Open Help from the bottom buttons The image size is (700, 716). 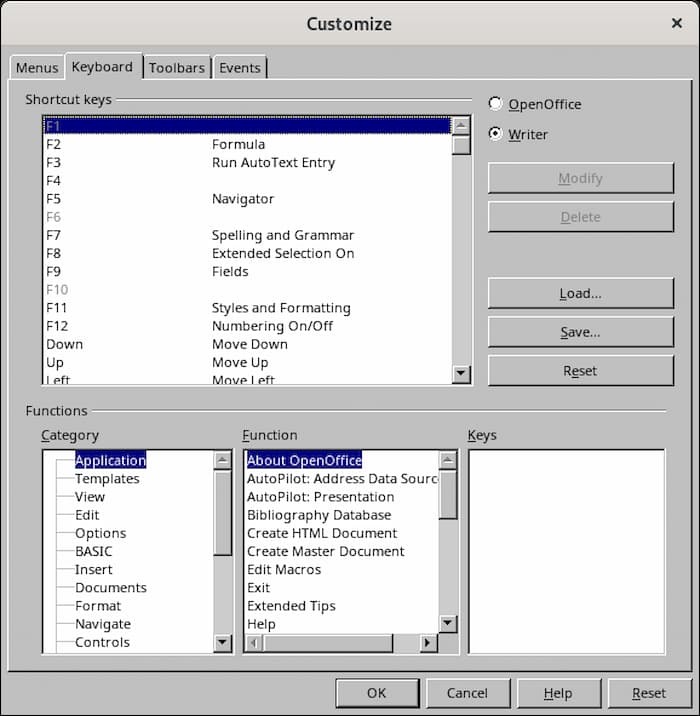click(558, 693)
